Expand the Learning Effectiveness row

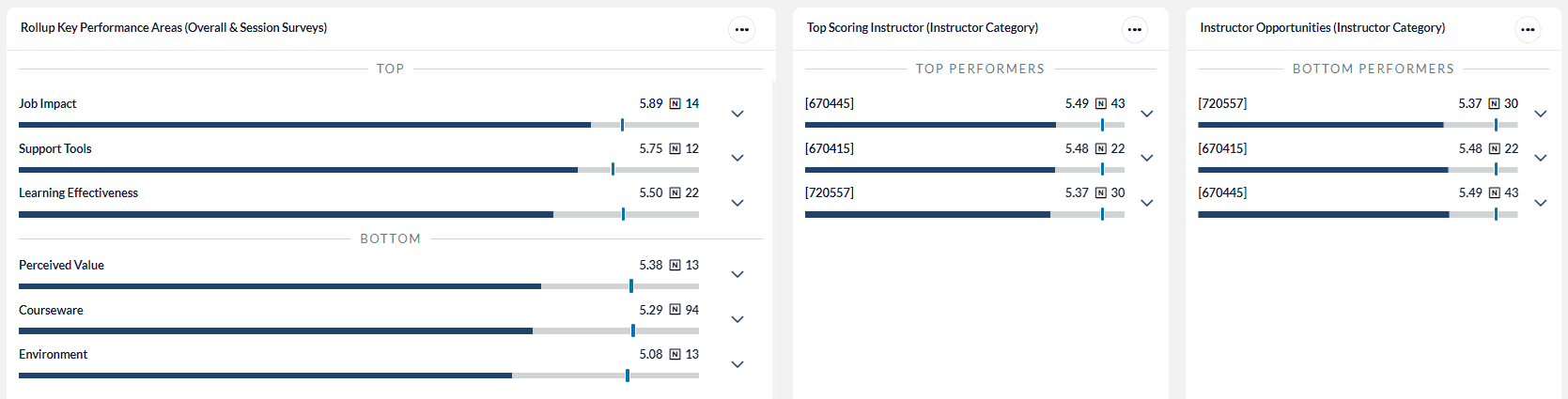click(x=737, y=203)
